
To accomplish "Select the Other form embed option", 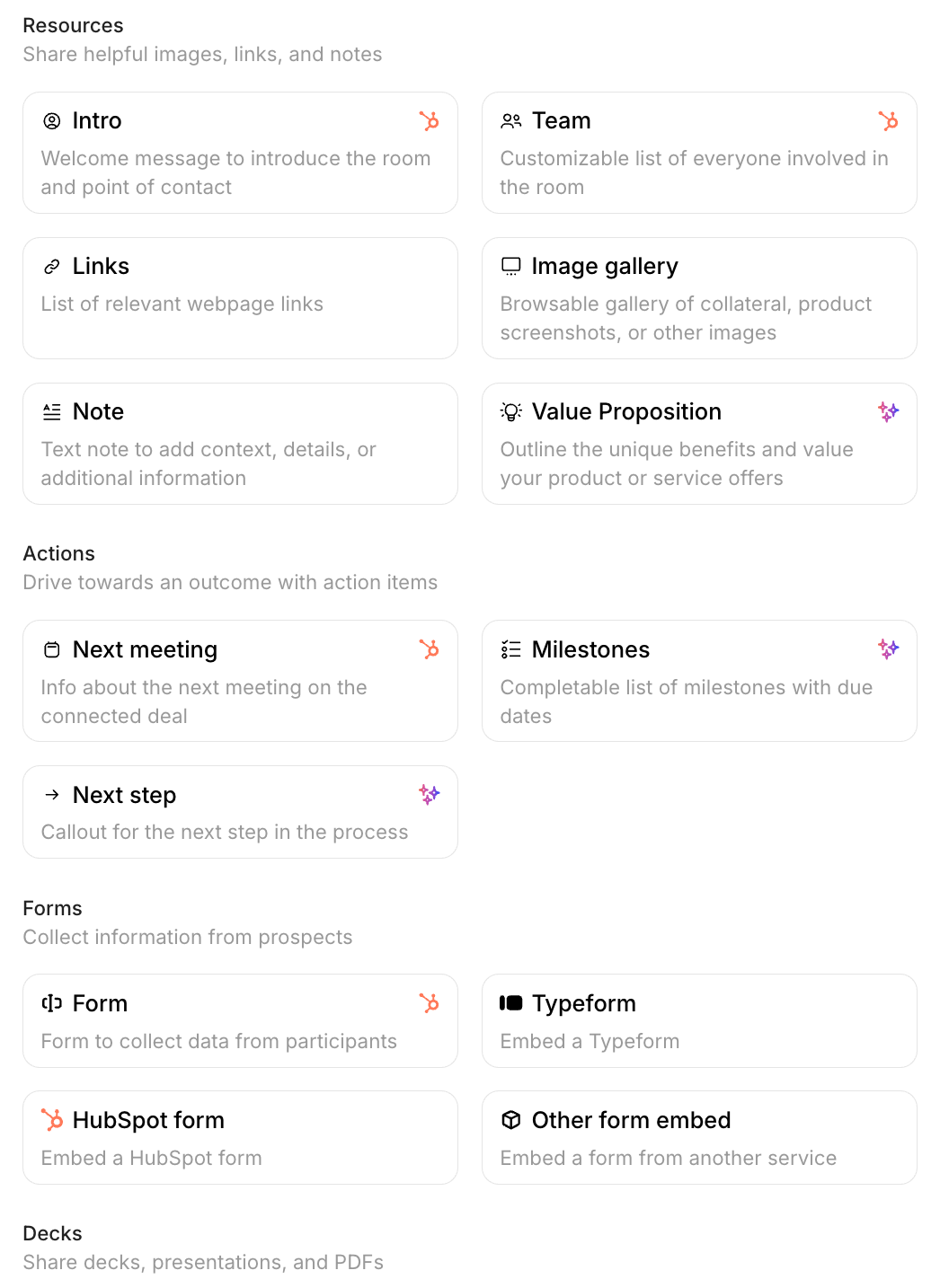I will coord(699,1138).
